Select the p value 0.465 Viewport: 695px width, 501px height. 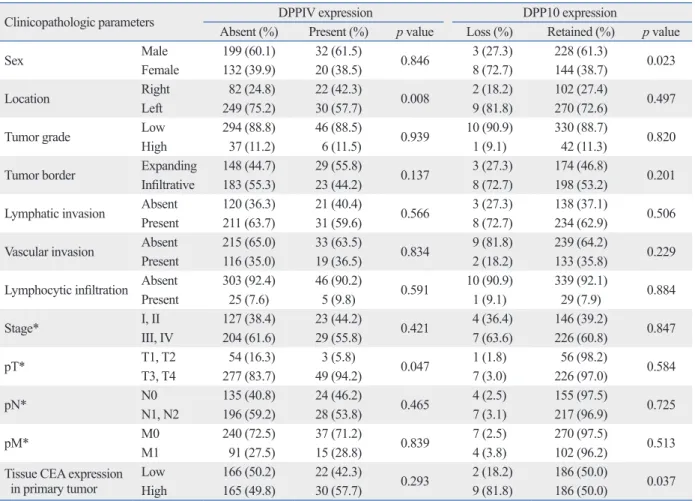click(415, 405)
